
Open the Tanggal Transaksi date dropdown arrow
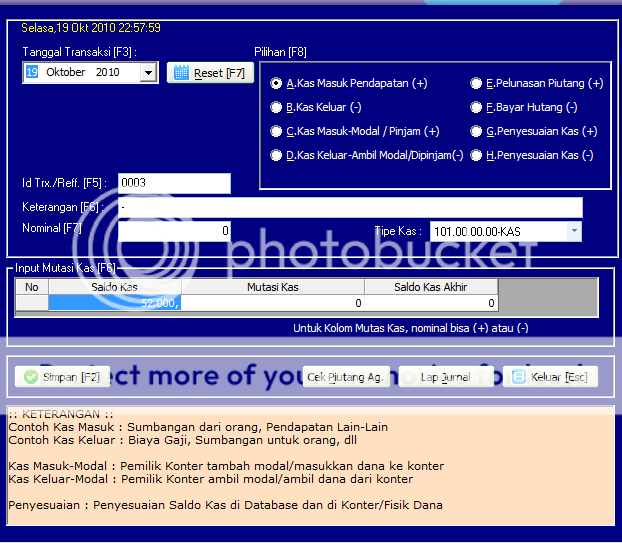148,73
